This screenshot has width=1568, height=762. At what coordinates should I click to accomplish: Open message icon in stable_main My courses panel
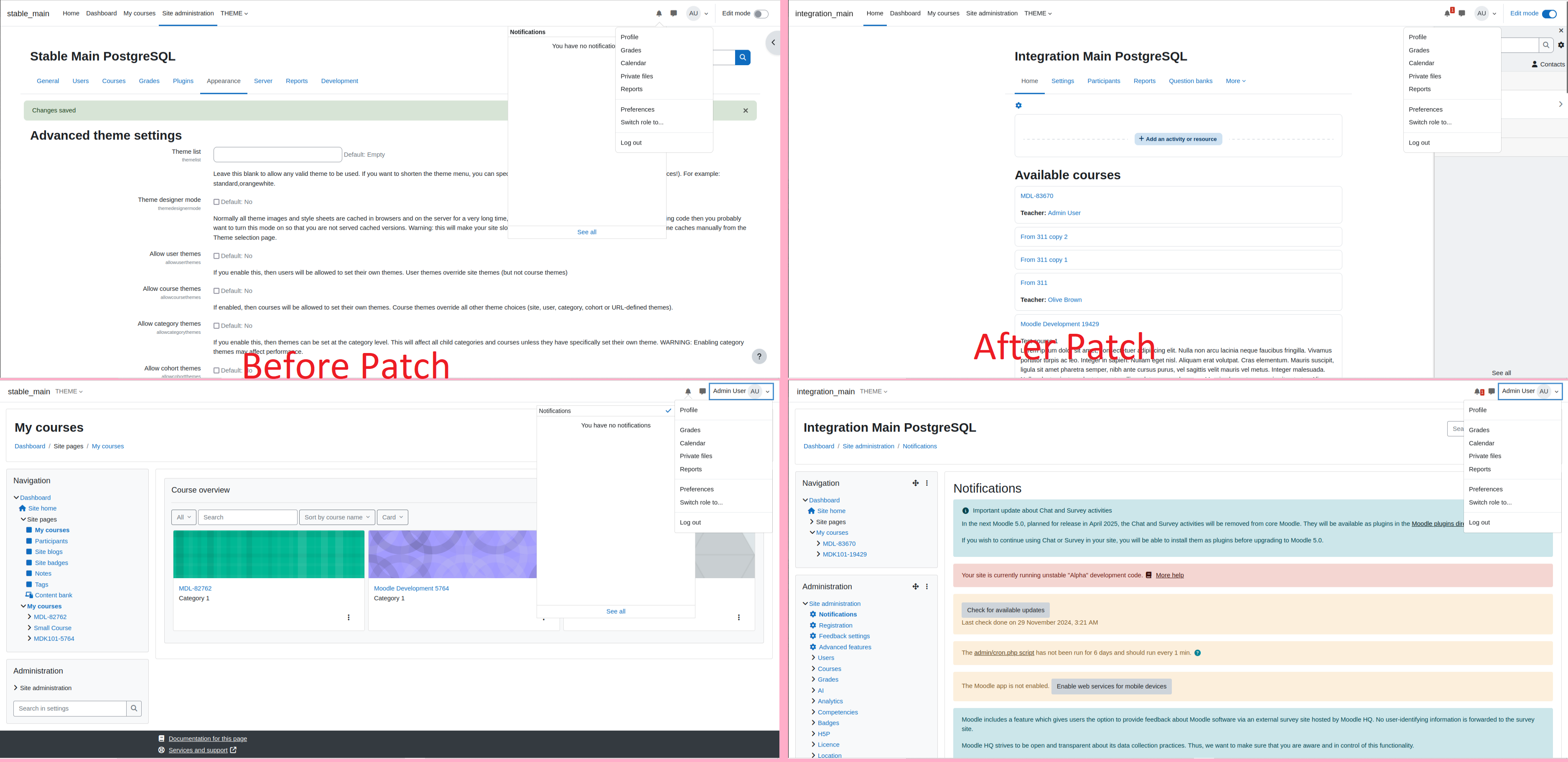coord(703,392)
